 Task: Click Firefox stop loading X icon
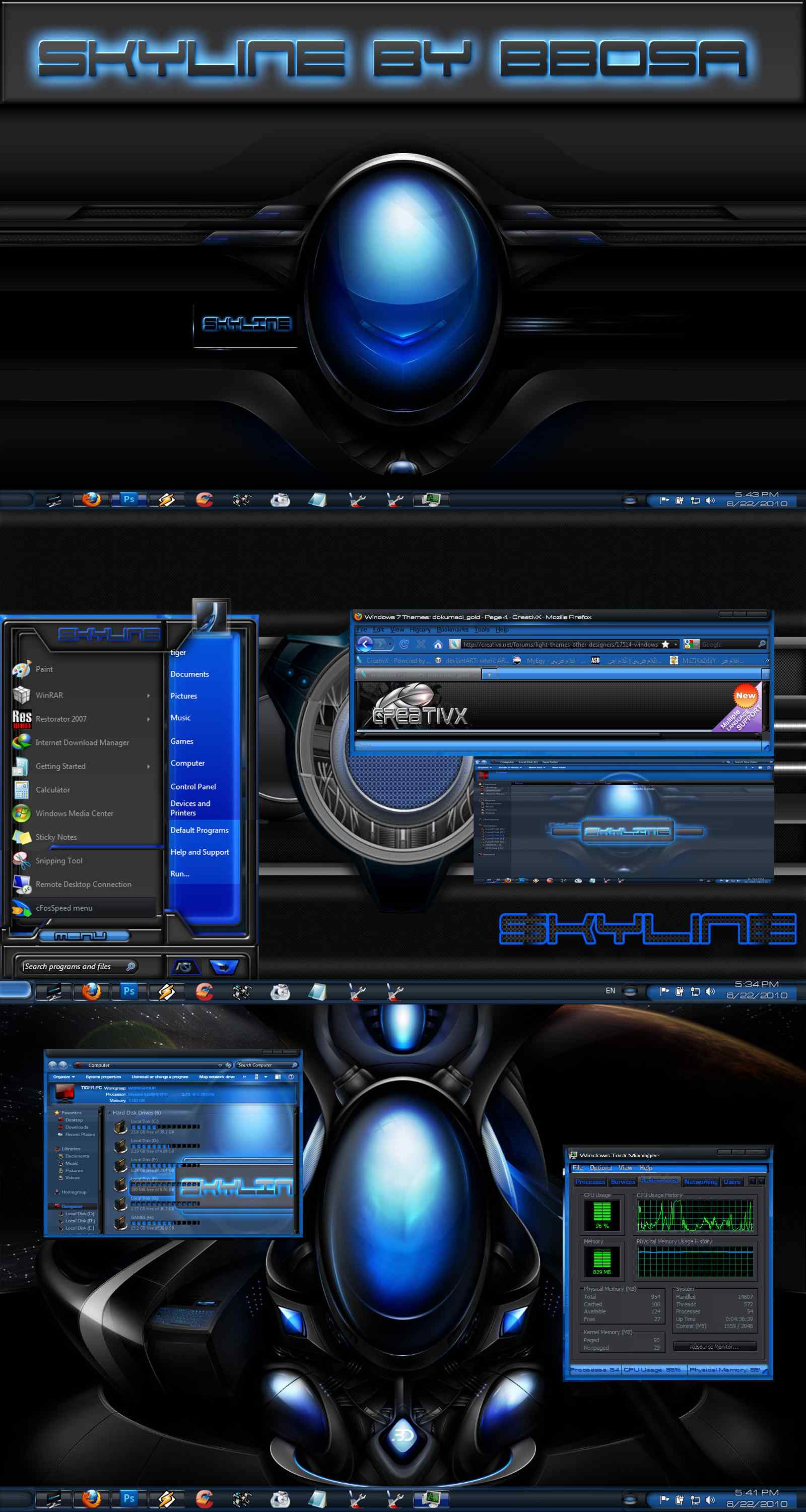[x=421, y=644]
